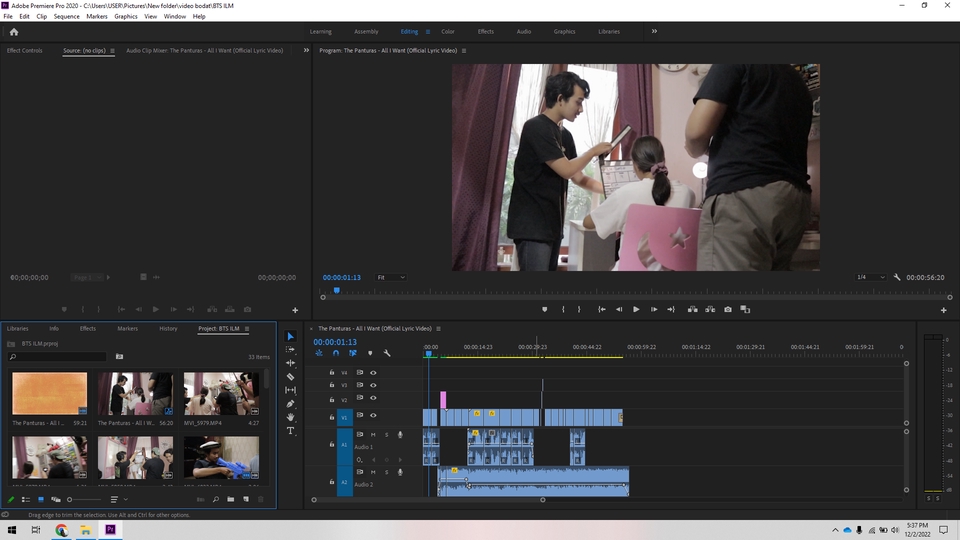The width and height of the screenshot is (960, 540).
Task: Click Program monitor Export Frame camera icon
Action: click(728, 310)
